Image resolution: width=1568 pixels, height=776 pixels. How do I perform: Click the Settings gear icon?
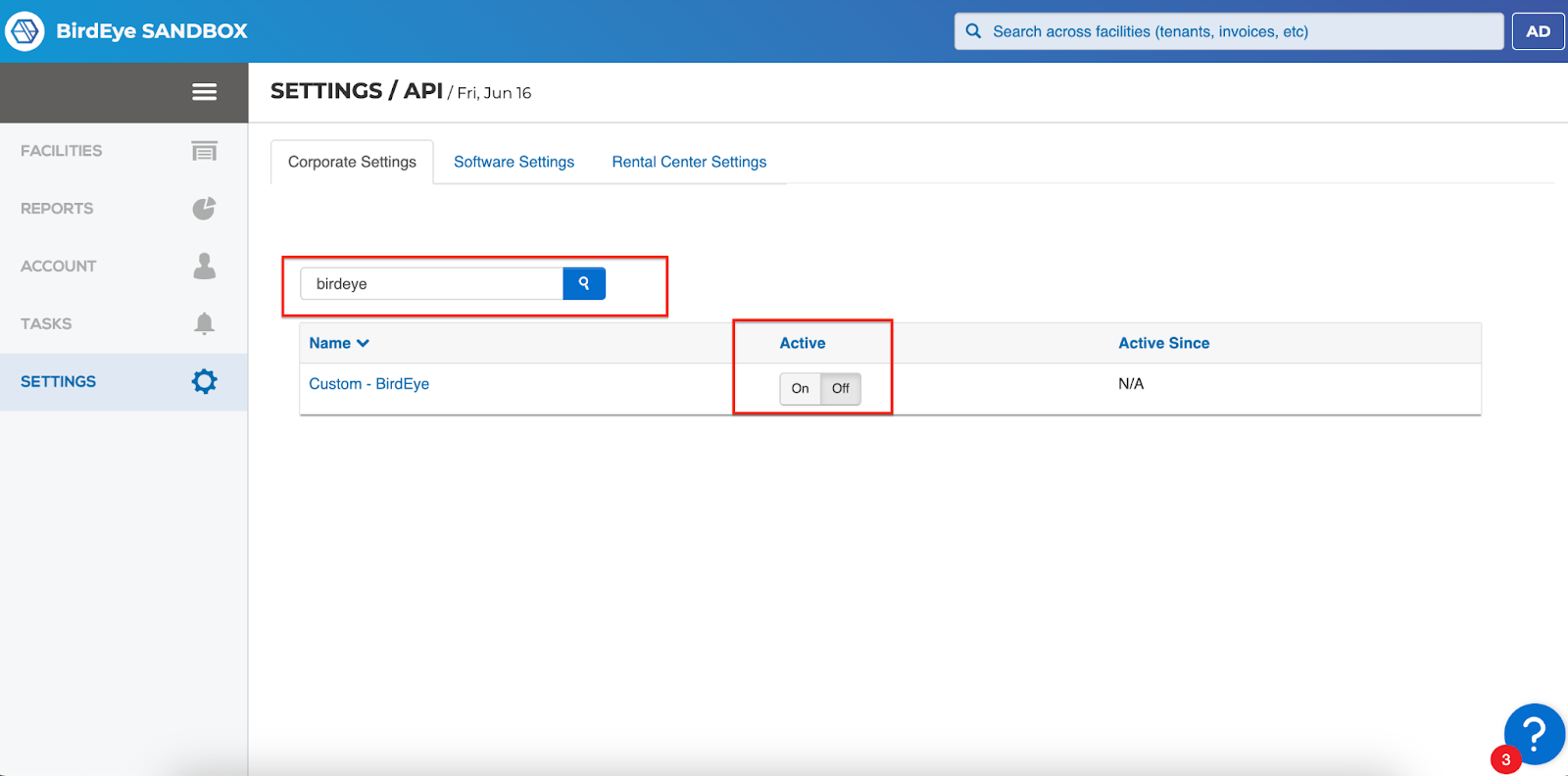[x=204, y=381]
